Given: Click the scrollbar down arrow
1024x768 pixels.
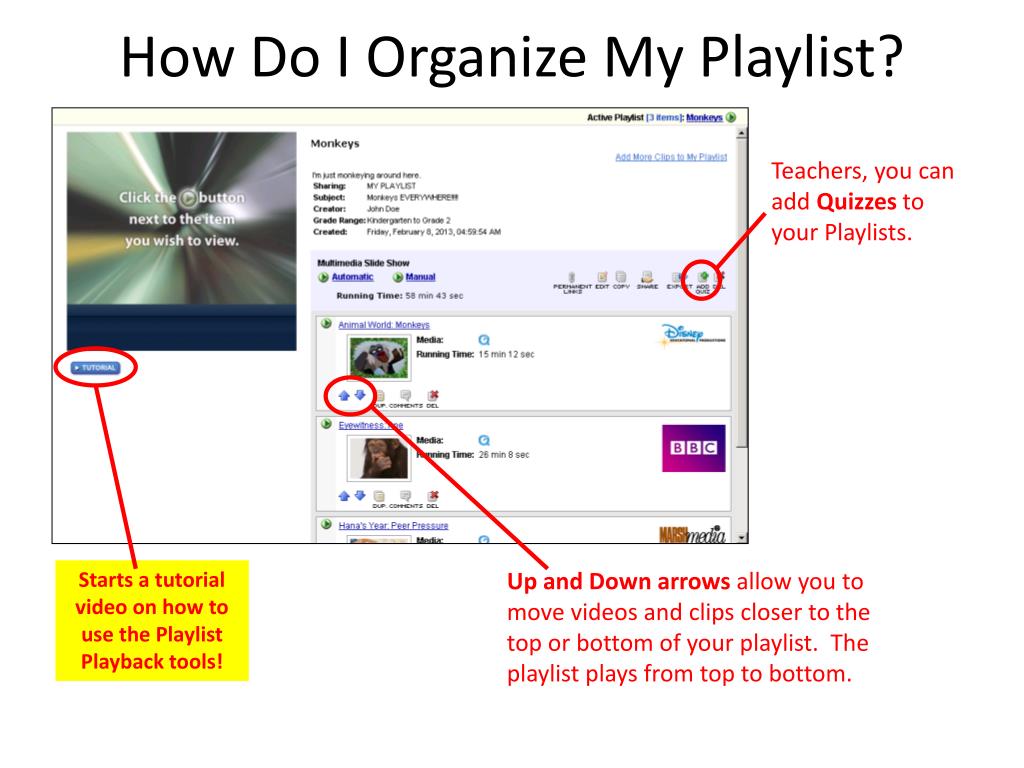Looking at the screenshot, I should click(741, 537).
